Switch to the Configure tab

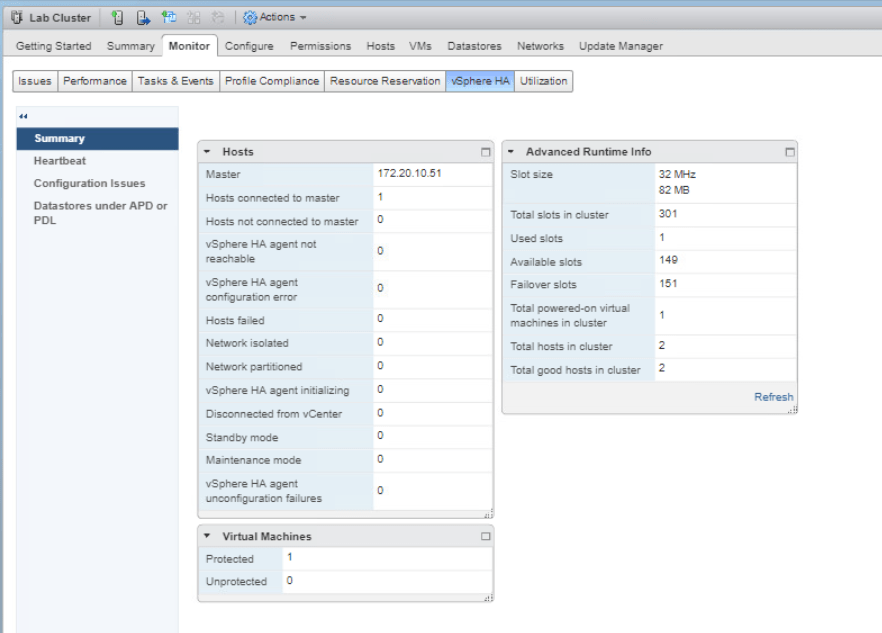click(249, 46)
